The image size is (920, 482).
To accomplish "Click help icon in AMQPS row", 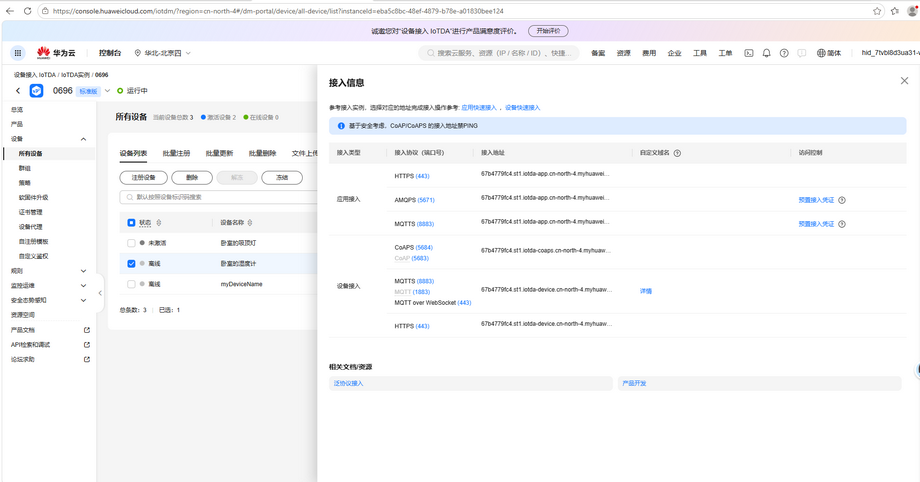I will tap(842, 200).
